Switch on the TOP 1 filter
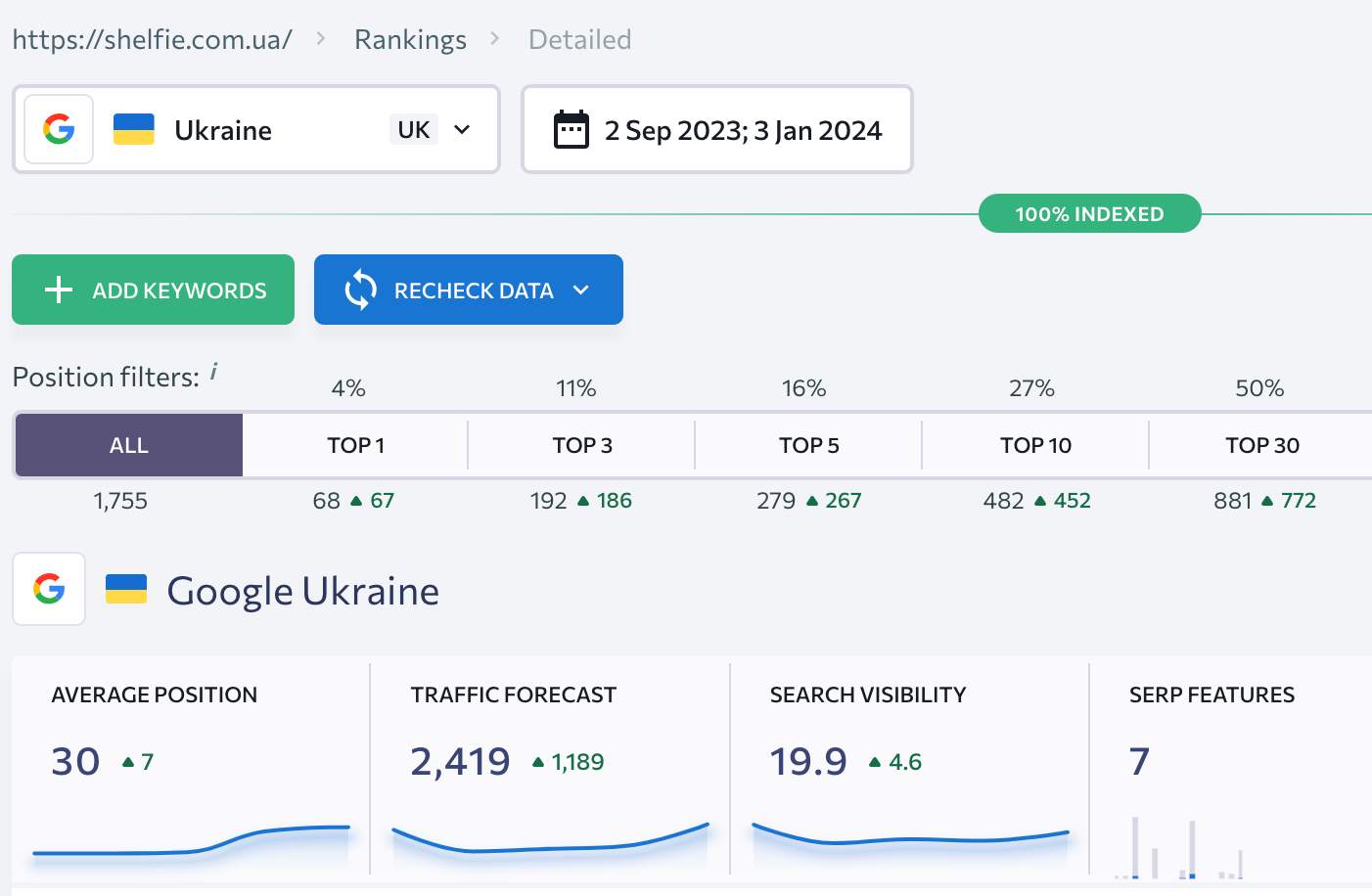This screenshot has height=896, width=1372. click(354, 445)
